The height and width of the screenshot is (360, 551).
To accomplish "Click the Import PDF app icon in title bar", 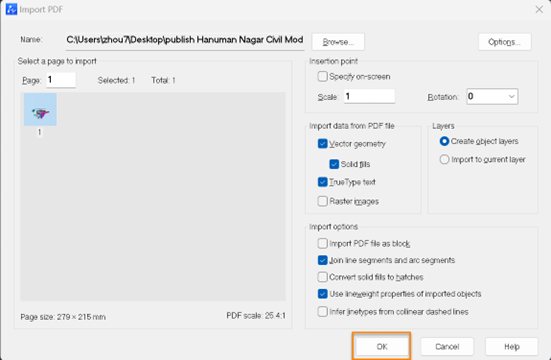I will point(11,9).
